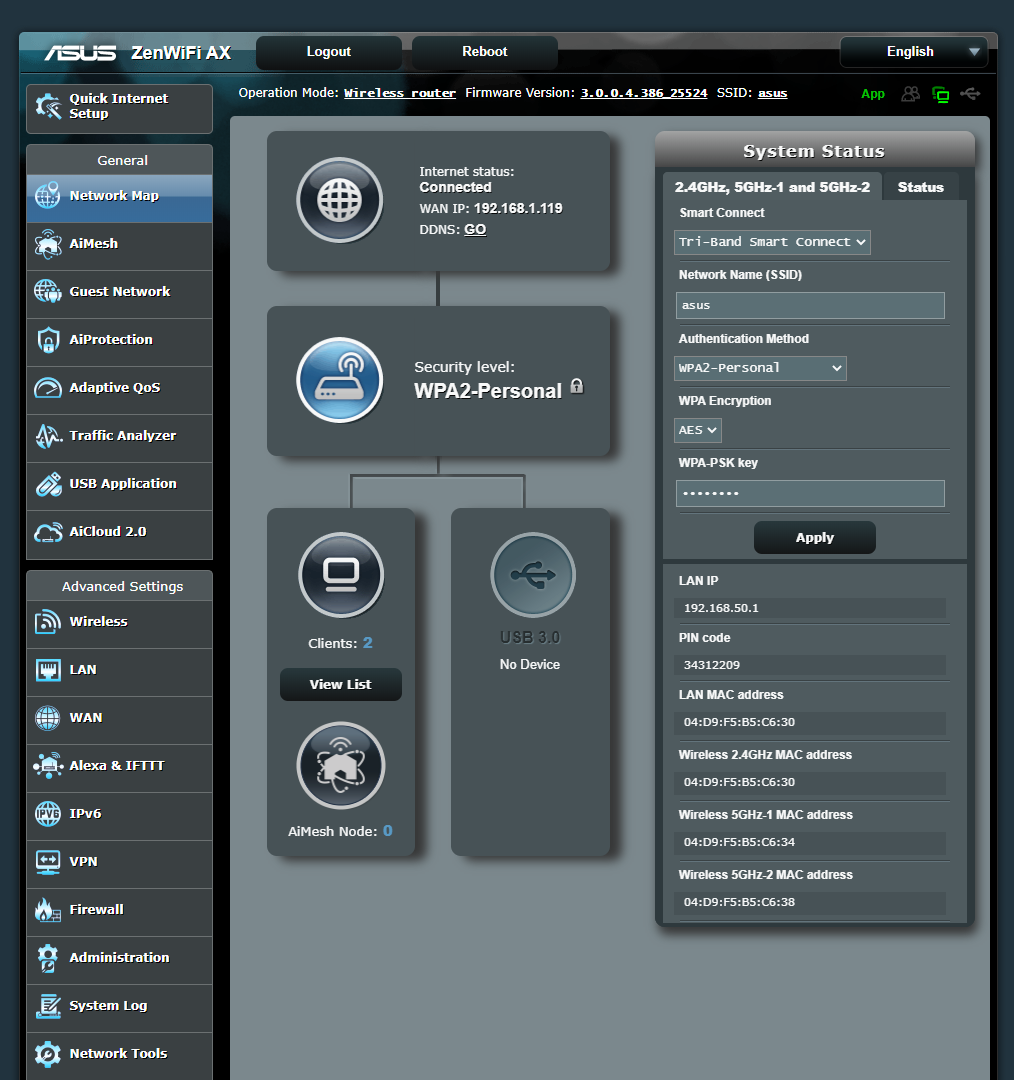This screenshot has width=1014, height=1080.
Task: Select the router security level icon
Action: point(340,380)
